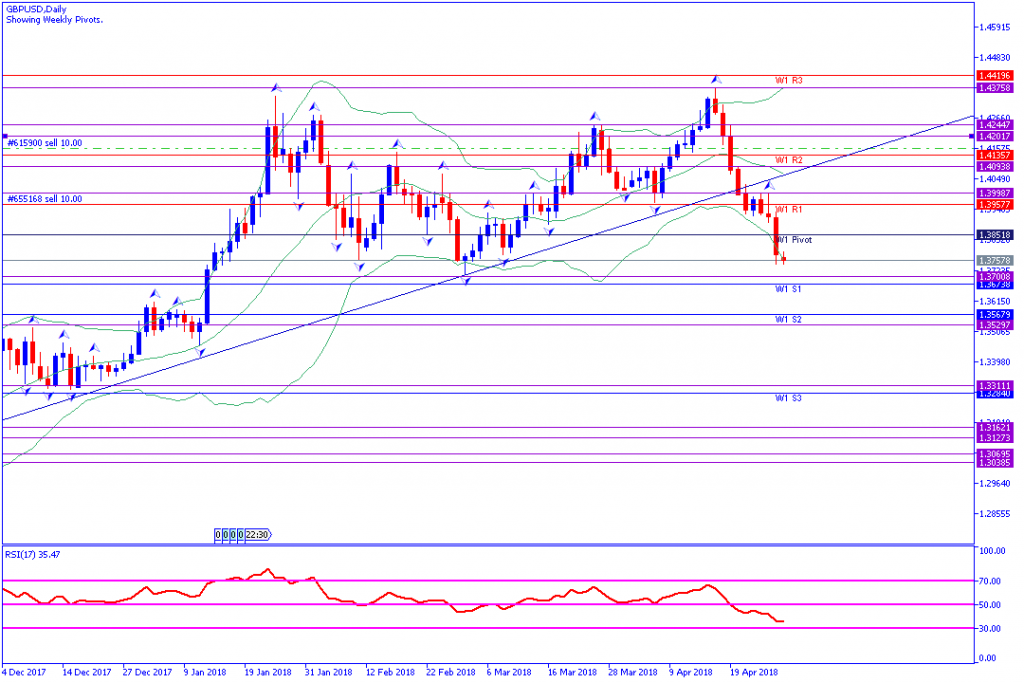This screenshot has width=1024, height=683.
Task: Click the 22:30 time box above the date axis
Action: (257, 535)
